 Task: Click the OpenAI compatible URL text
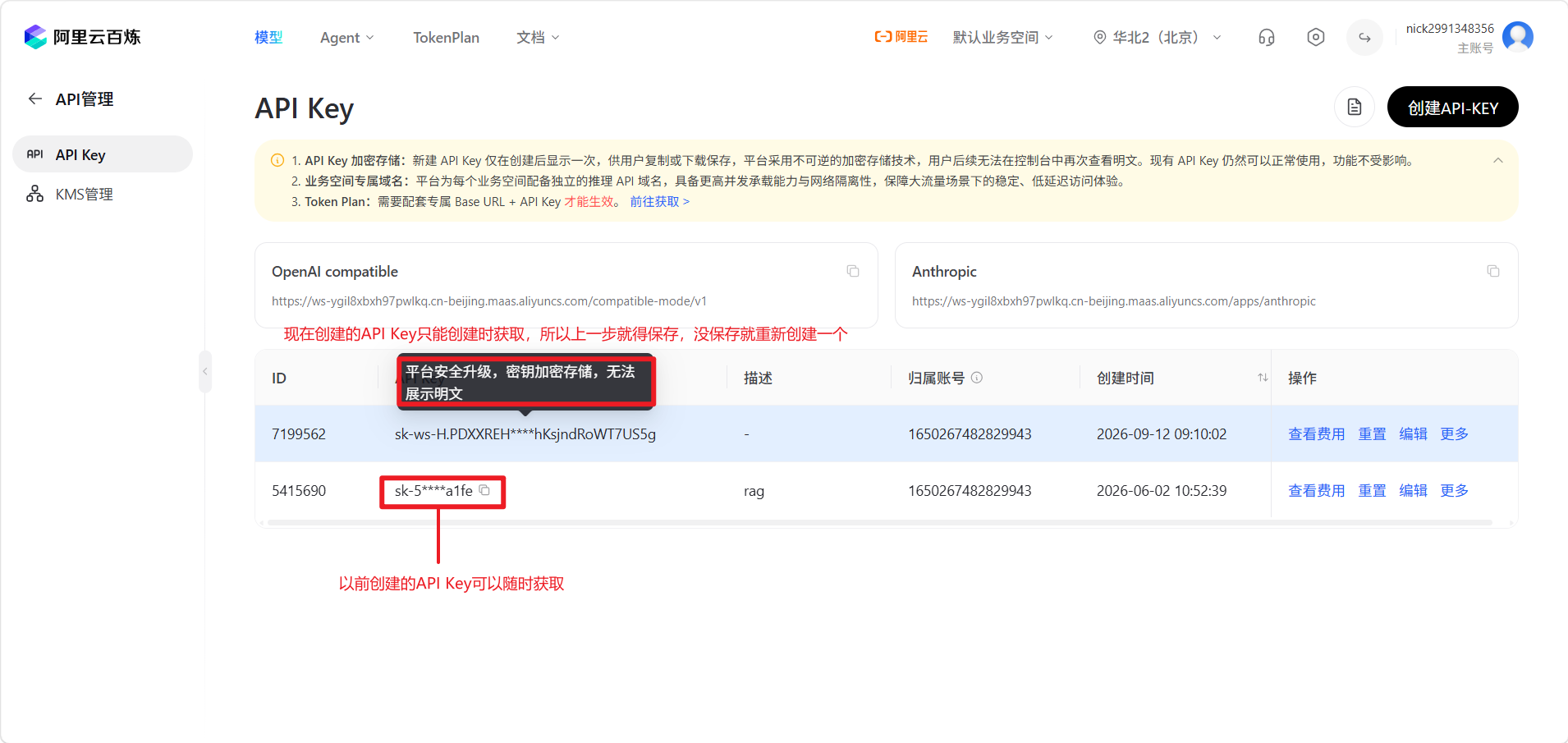(x=489, y=301)
